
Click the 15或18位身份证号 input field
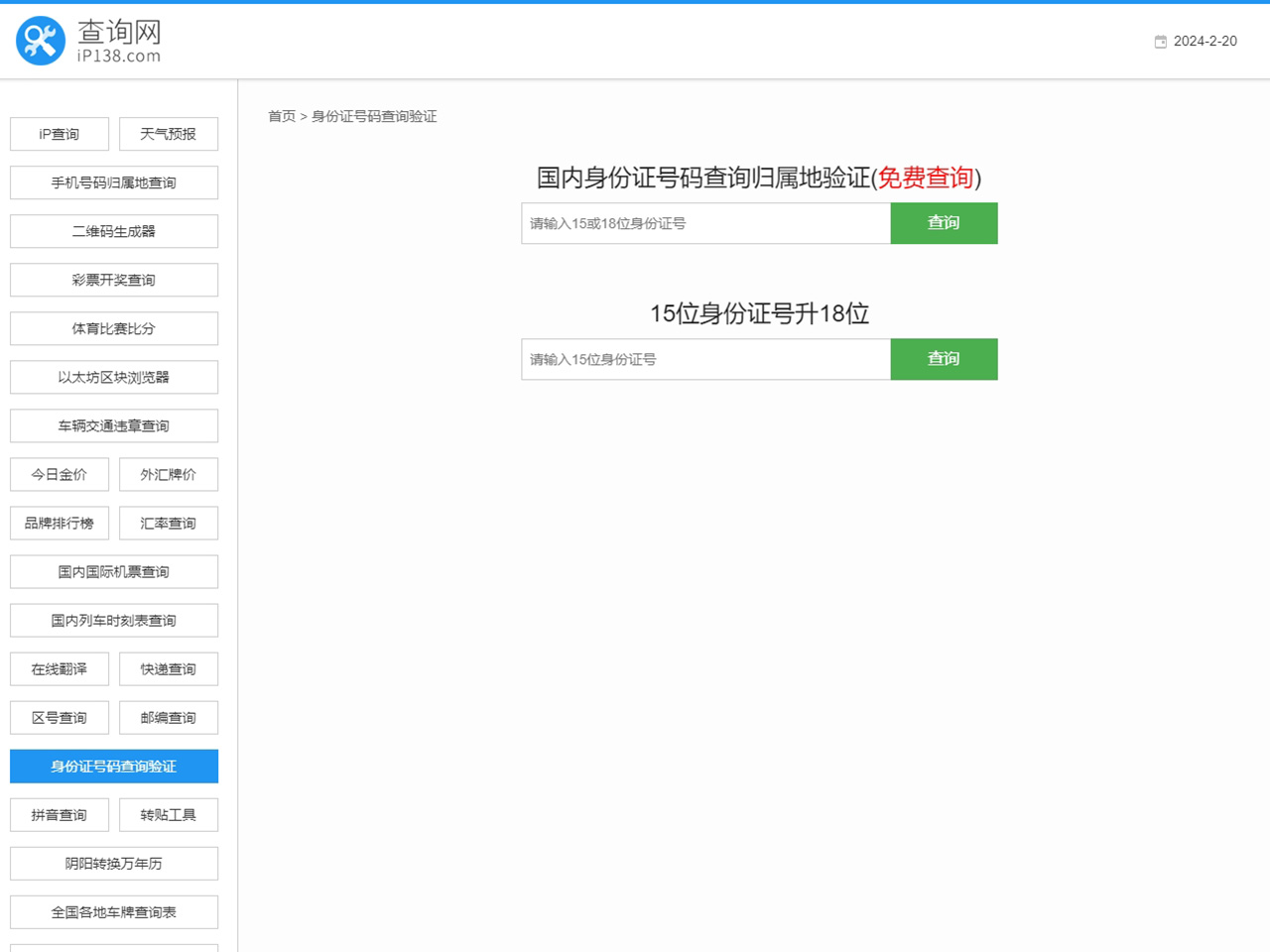(x=705, y=223)
